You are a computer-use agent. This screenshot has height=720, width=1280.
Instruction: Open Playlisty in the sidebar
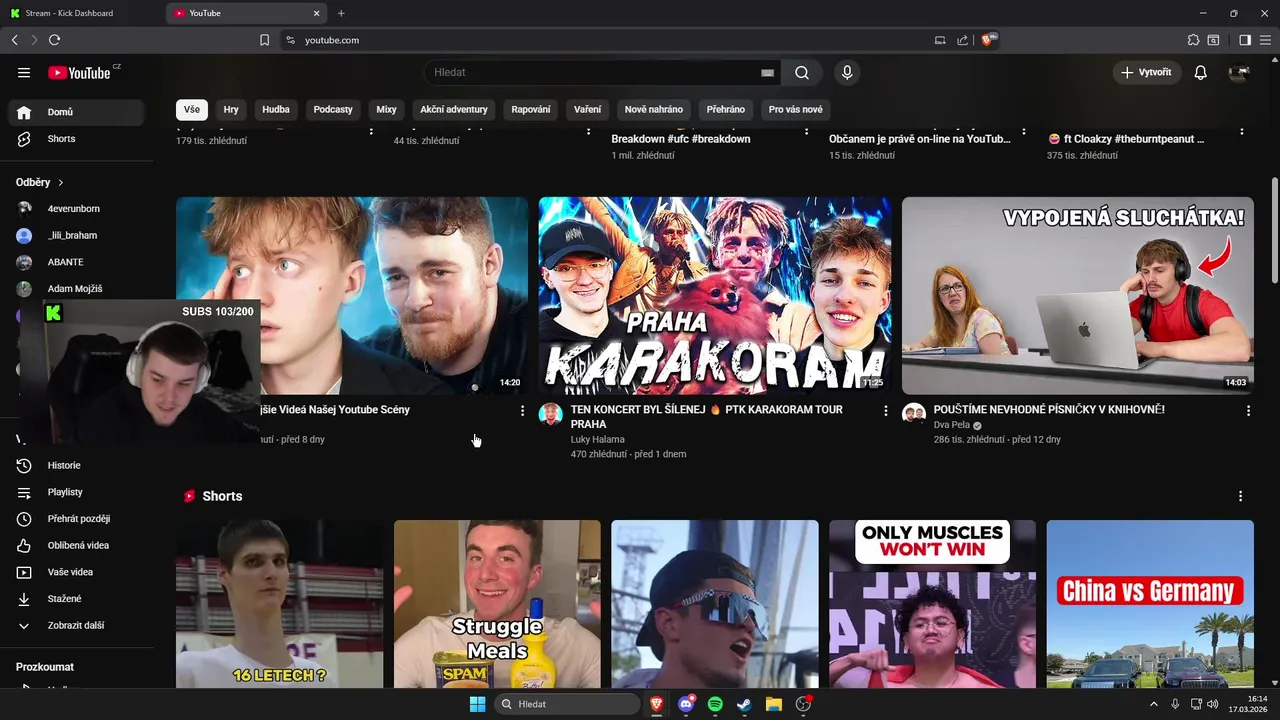(76, 493)
